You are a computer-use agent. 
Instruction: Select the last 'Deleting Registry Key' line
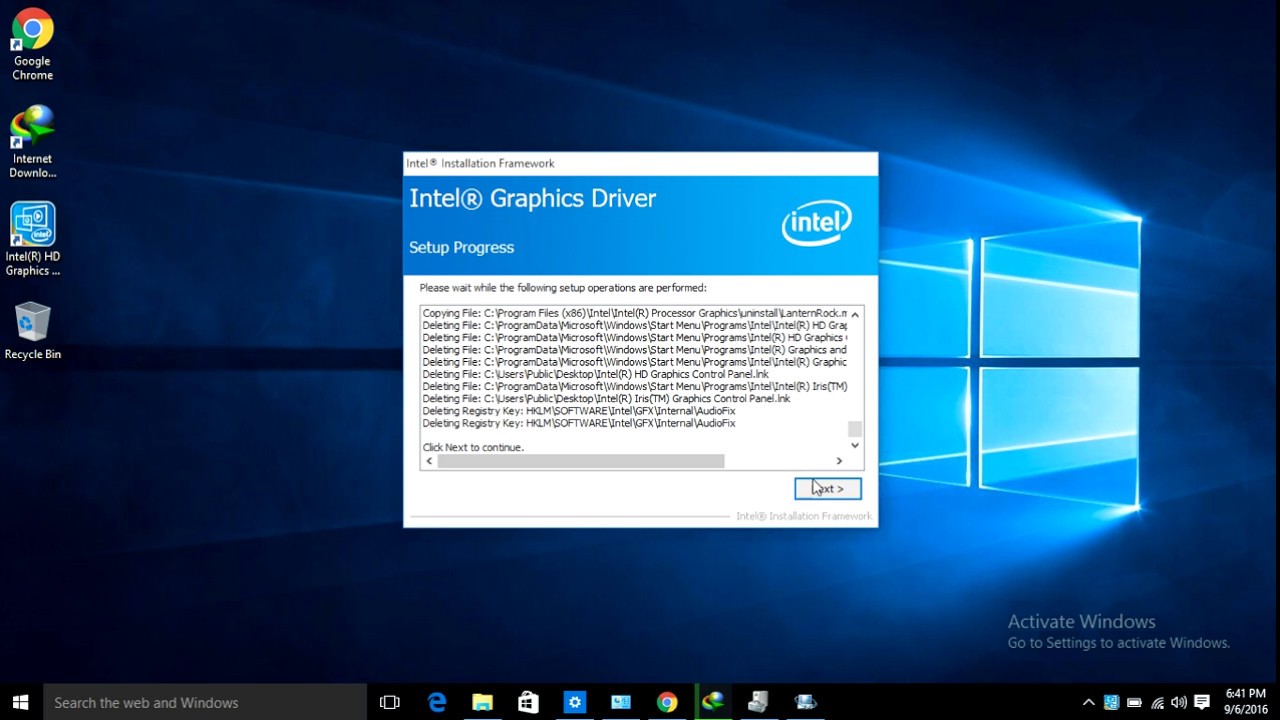coord(579,423)
